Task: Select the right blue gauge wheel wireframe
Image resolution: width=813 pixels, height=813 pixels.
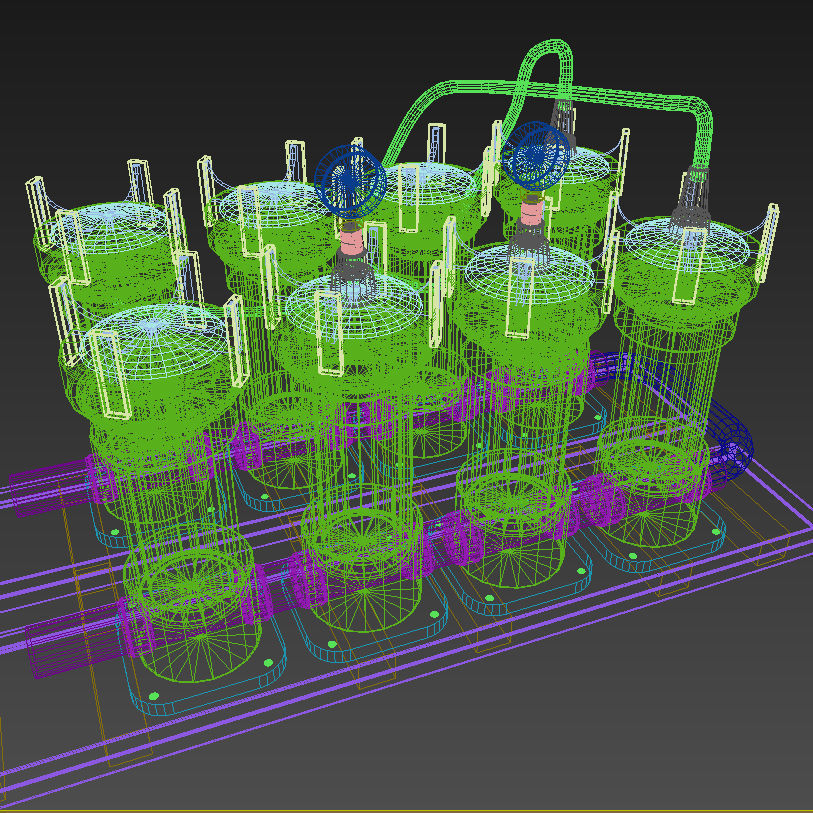Action: click(537, 156)
